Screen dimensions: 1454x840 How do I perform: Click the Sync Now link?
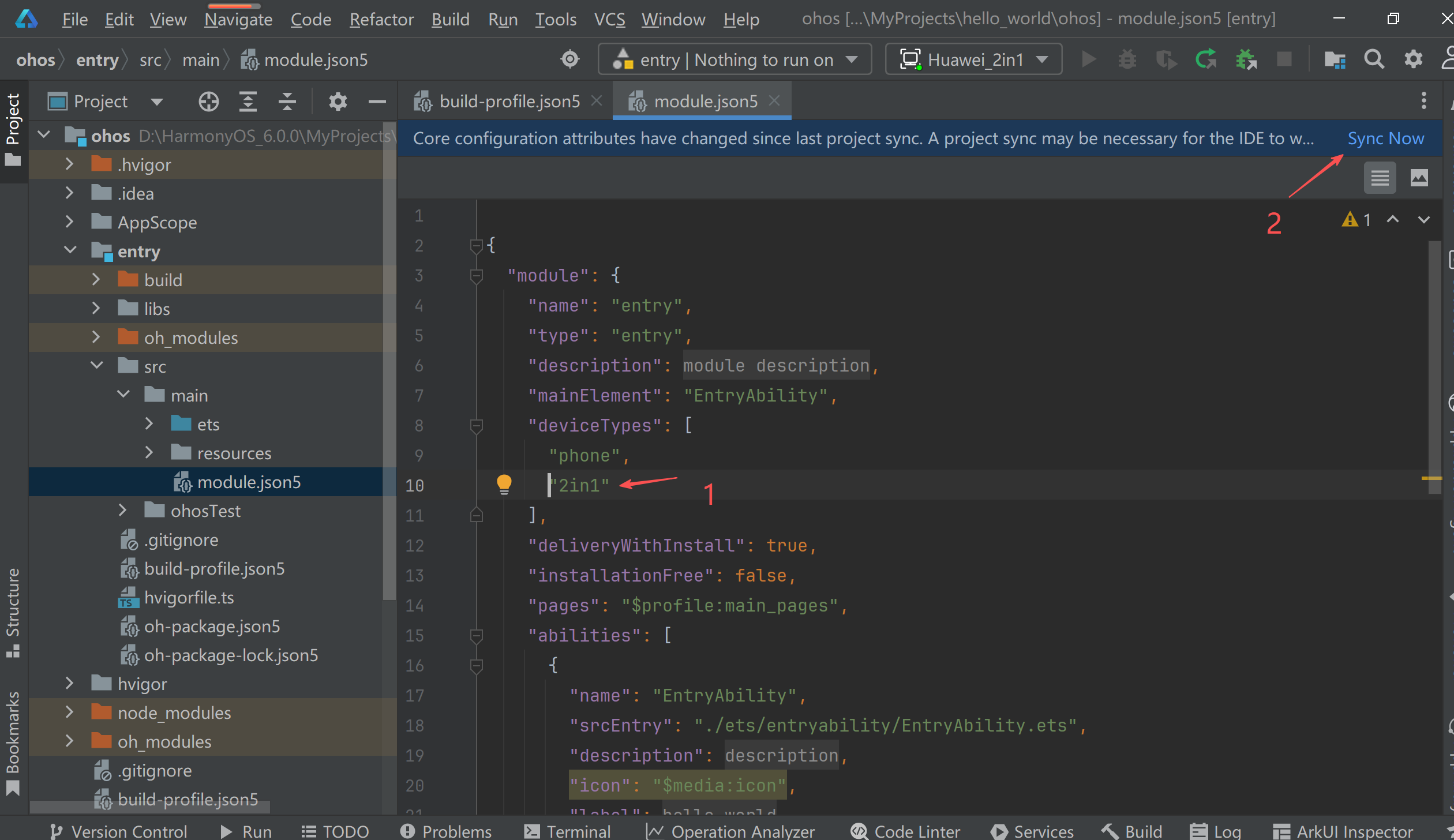[1385, 138]
